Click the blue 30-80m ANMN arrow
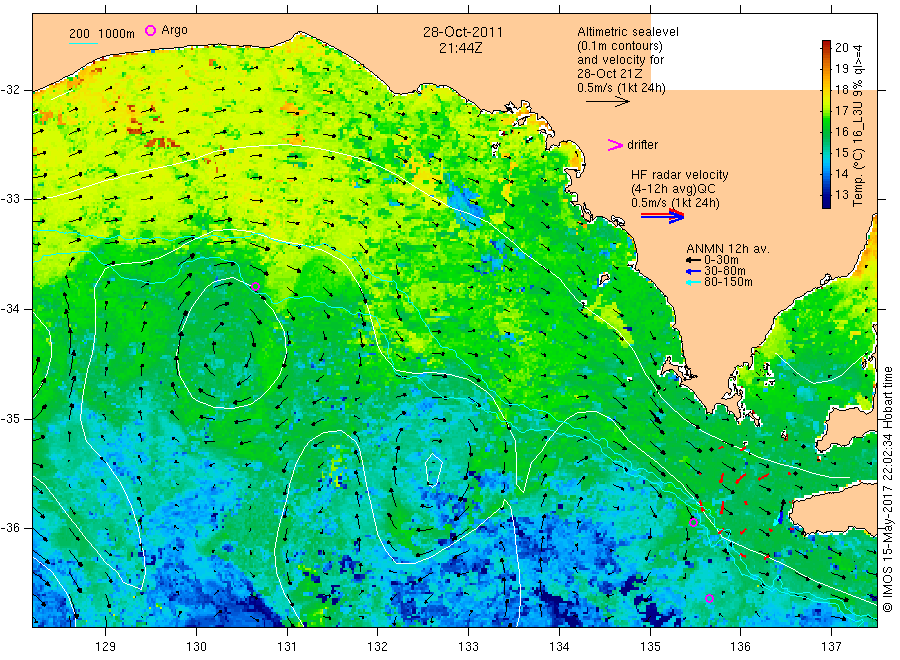The width and height of the screenshot is (900, 660). tap(693, 271)
